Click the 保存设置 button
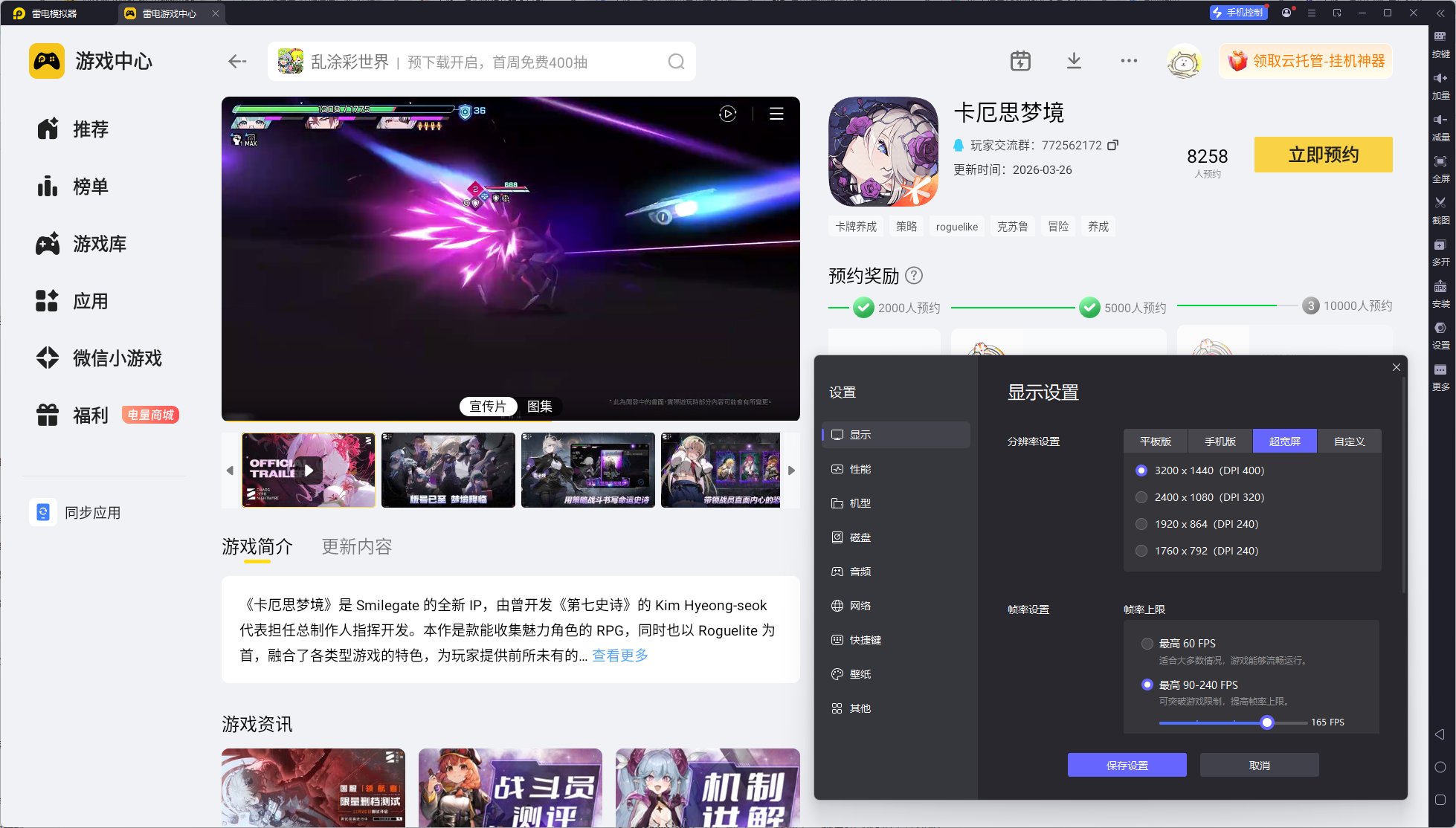 point(1127,766)
